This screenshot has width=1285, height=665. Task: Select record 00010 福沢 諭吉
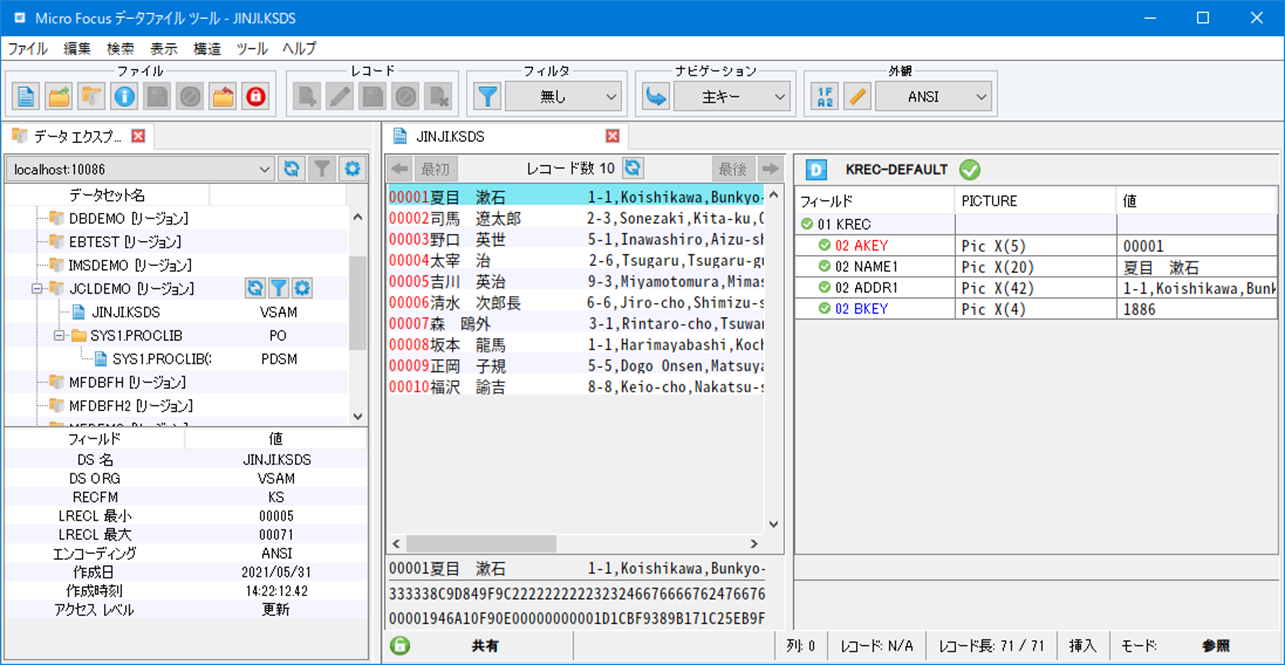tap(575, 386)
